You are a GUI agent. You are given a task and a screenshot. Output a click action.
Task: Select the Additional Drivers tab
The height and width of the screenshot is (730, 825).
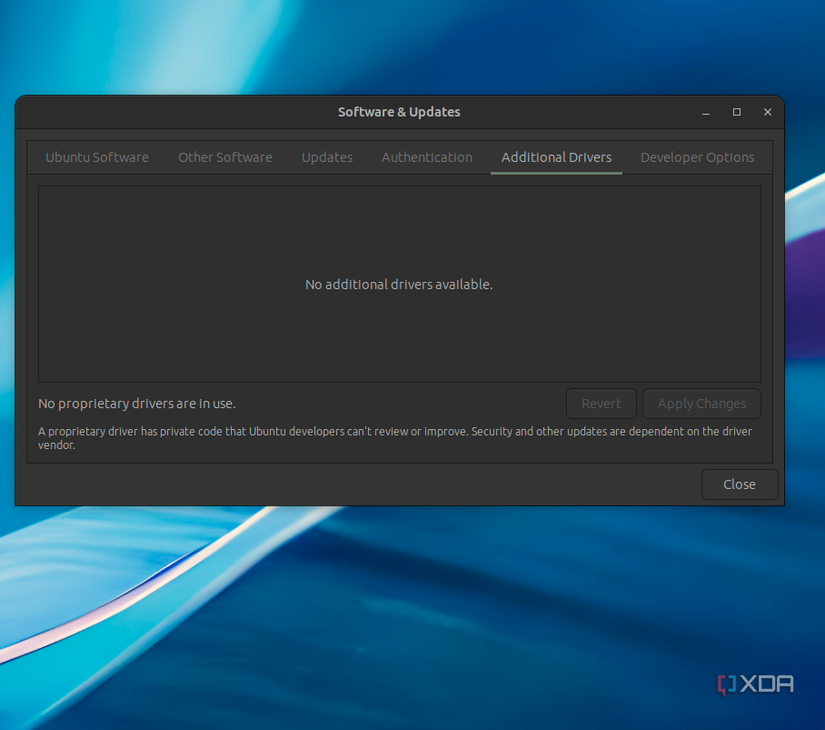pos(556,157)
